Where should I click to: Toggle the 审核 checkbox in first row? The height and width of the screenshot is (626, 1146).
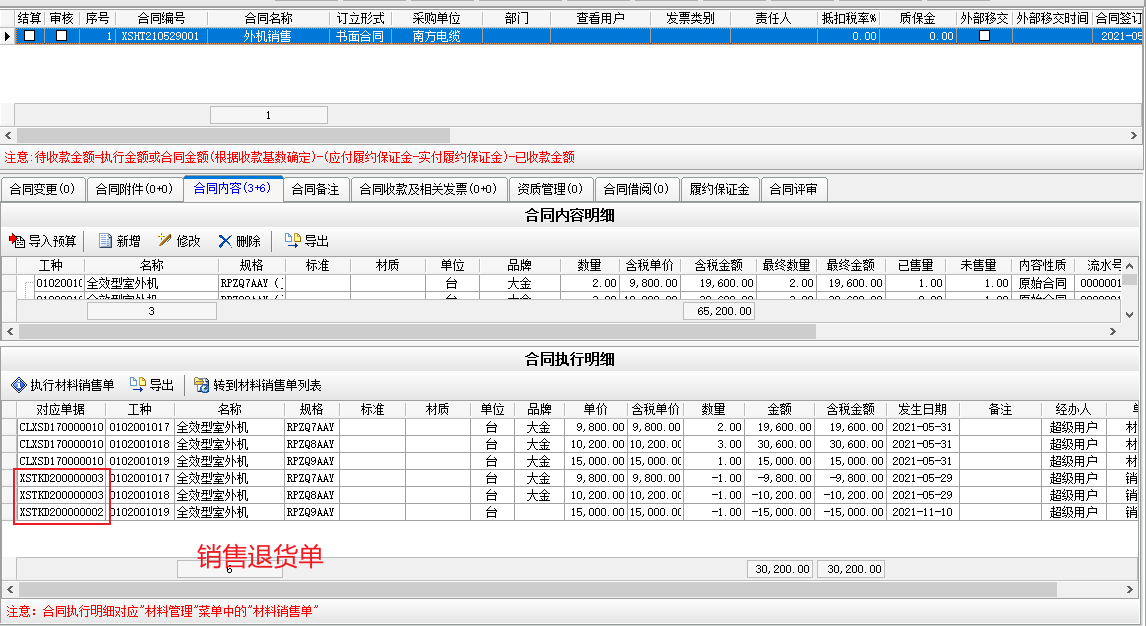coord(62,35)
